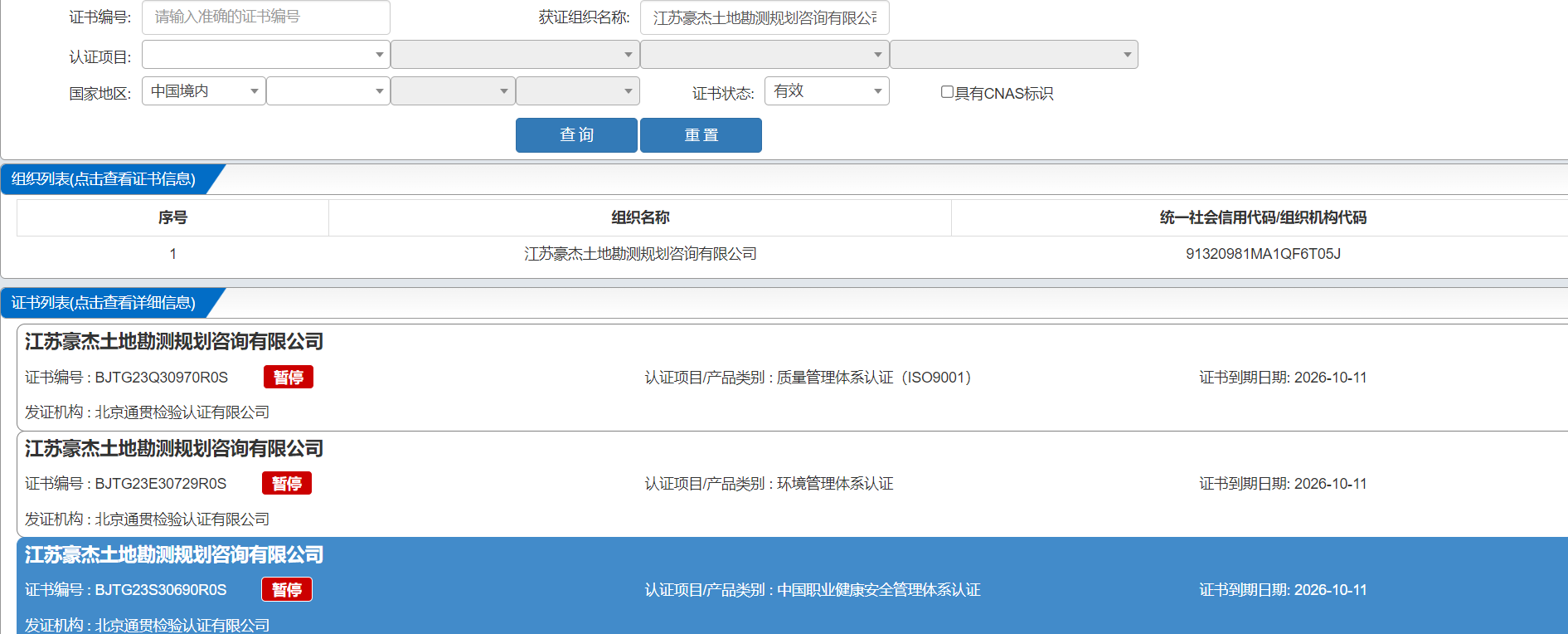Click the credit code 91320981MA1QF6T05J
Screen dimensions: 1568x634
[x=1263, y=254]
